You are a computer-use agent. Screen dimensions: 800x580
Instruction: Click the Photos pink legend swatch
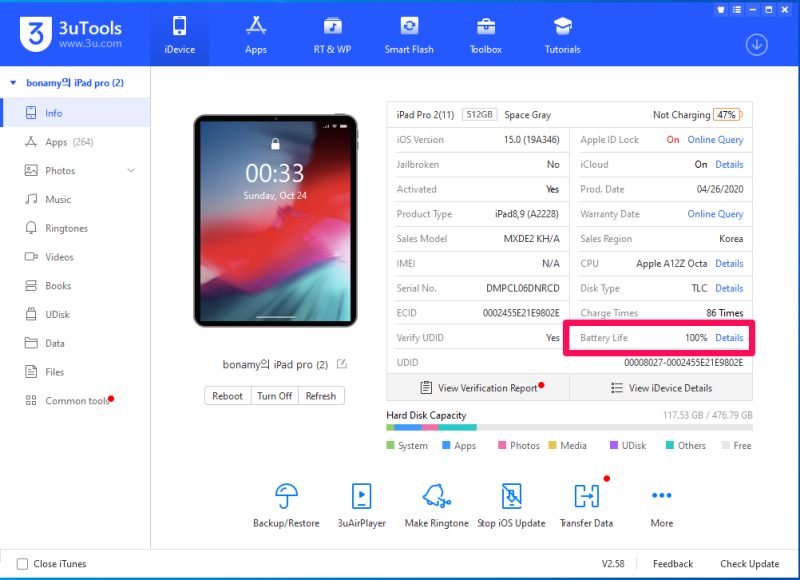pos(502,445)
